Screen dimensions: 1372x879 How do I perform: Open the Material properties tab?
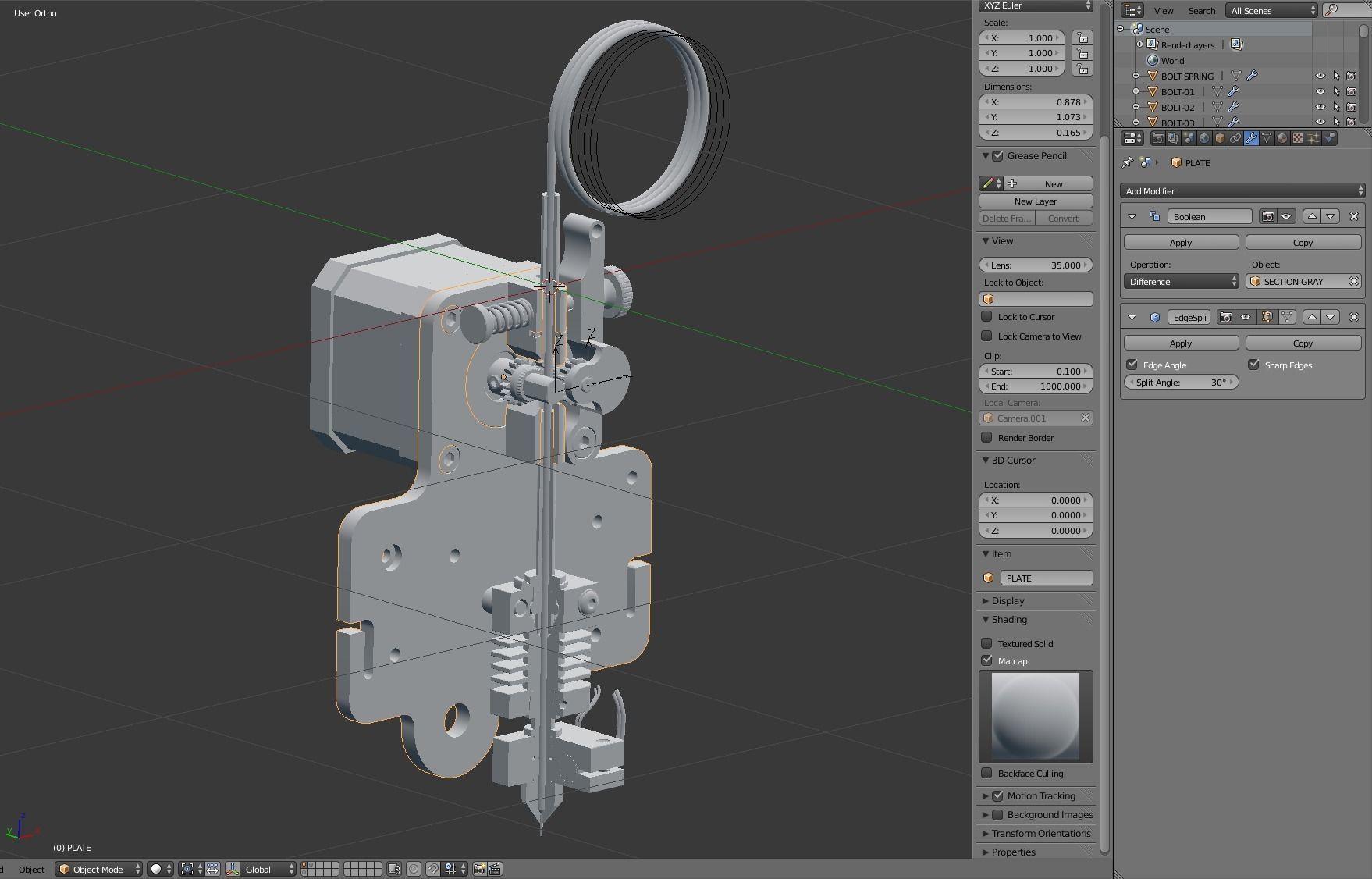point(1282,138)
